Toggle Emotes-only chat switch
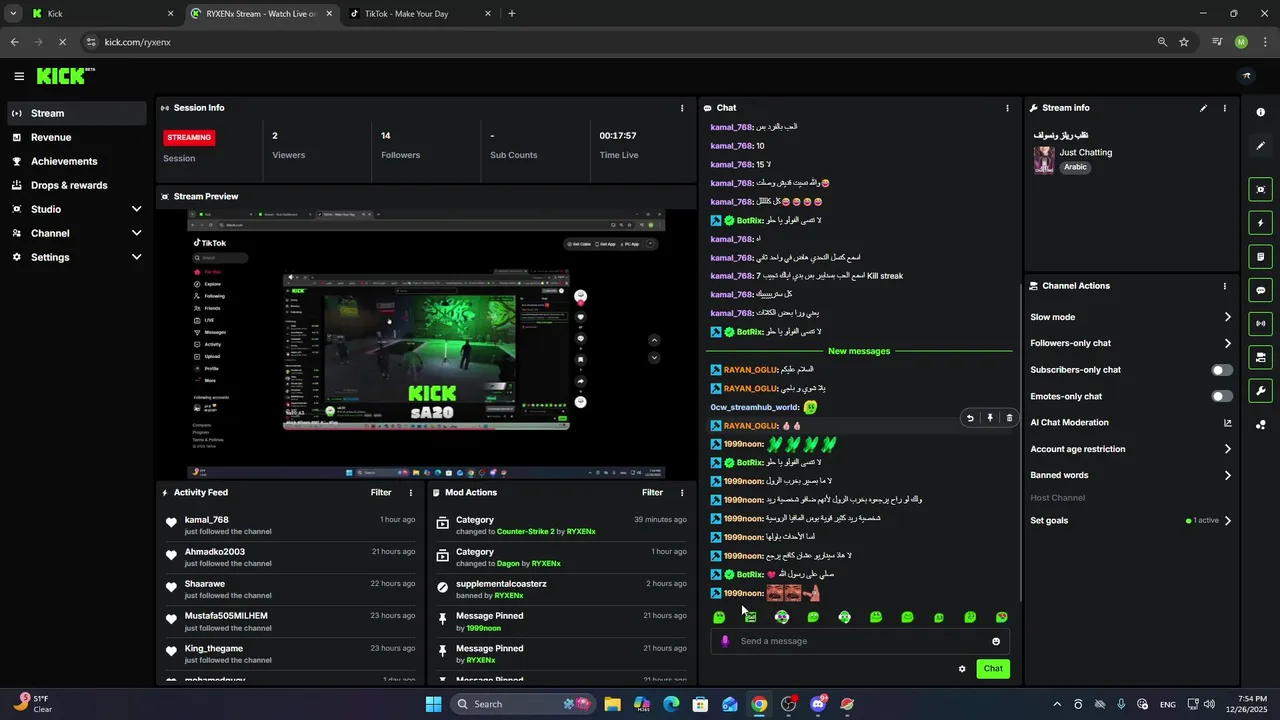The width and height of the screenshot is (1280, 720). tap(1222, 397)
